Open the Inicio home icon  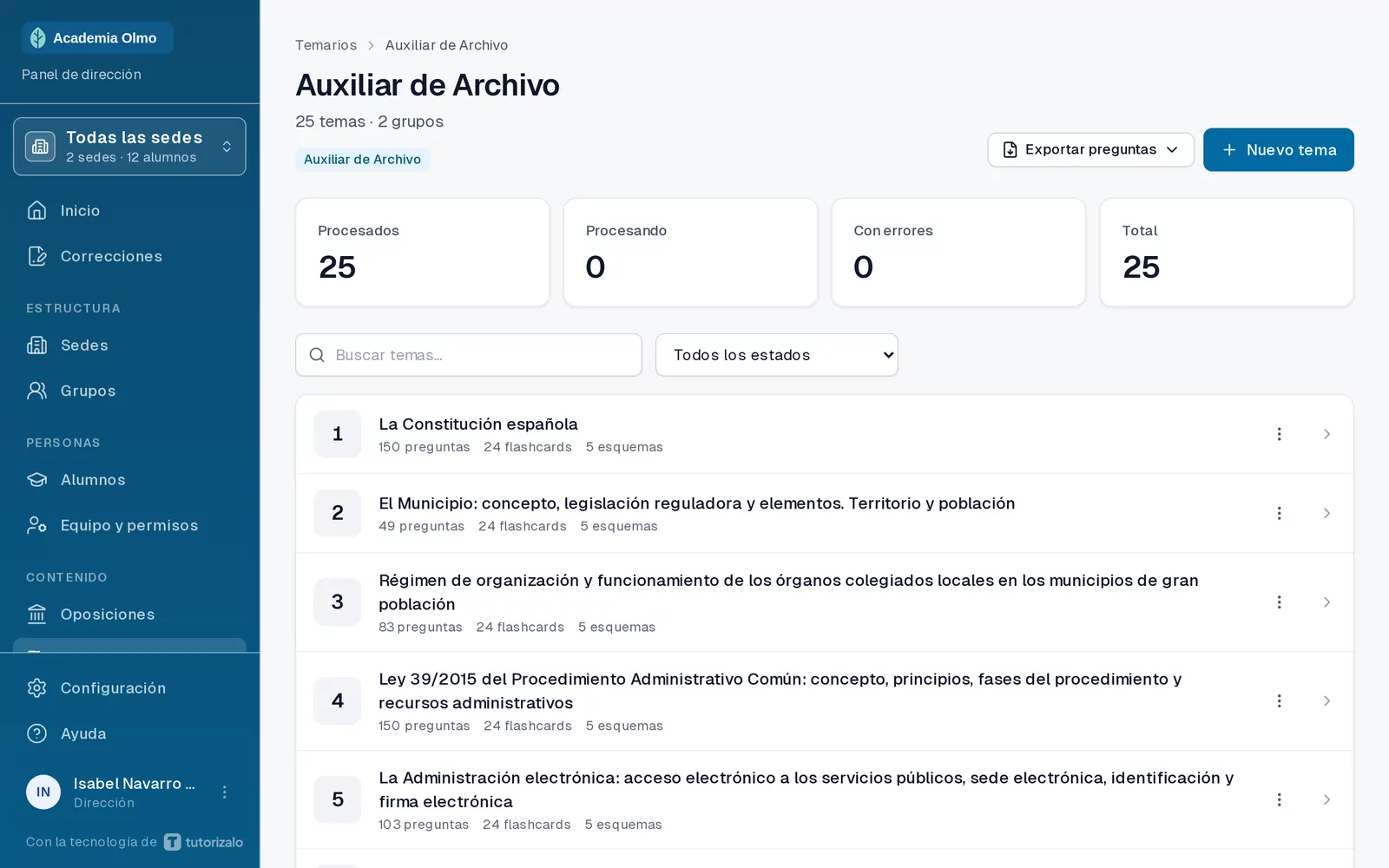[x=36, y=210]
